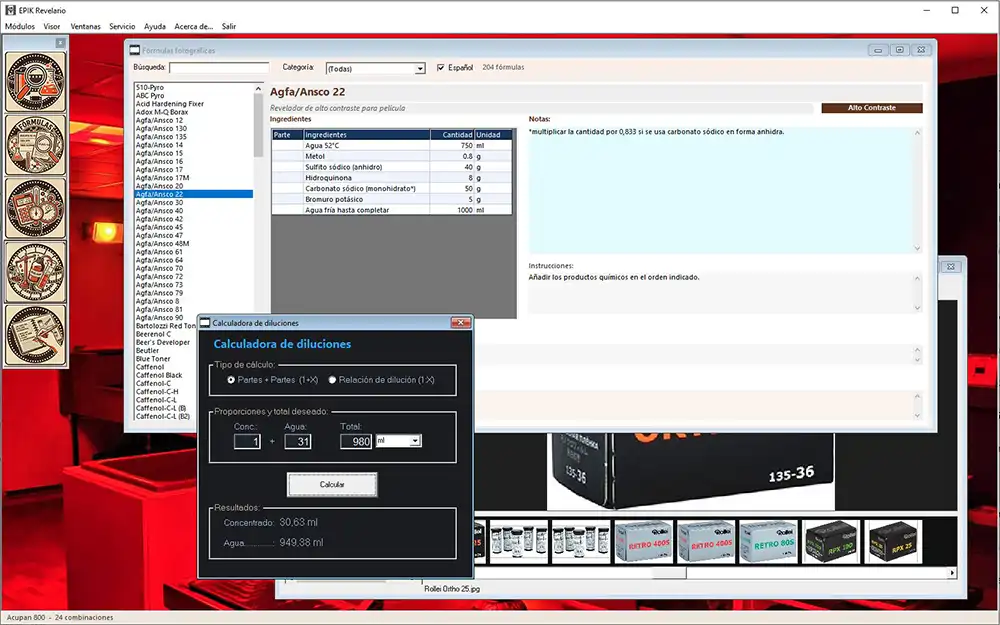Select Beer's Developer formula

pyautogui.click(x=163, y=342)
